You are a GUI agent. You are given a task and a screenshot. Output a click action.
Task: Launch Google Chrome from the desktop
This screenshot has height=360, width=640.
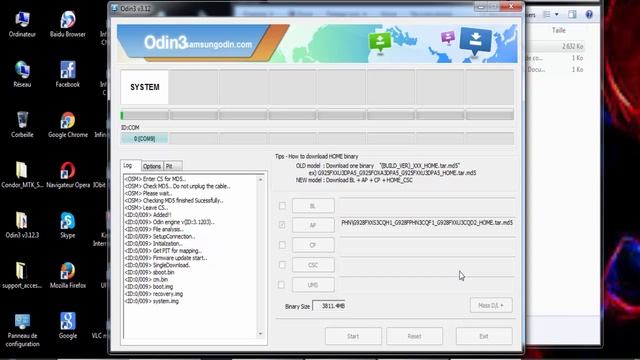[68, 125]
